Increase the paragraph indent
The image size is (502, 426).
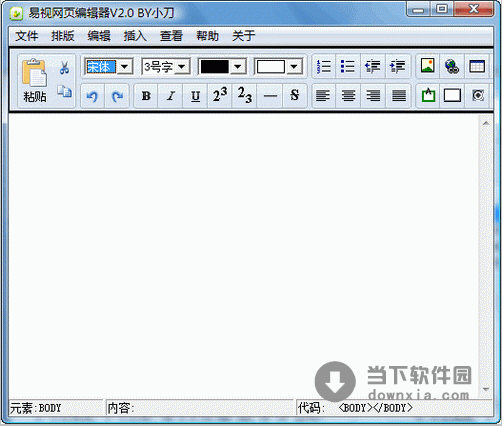(x=398, y=67)
